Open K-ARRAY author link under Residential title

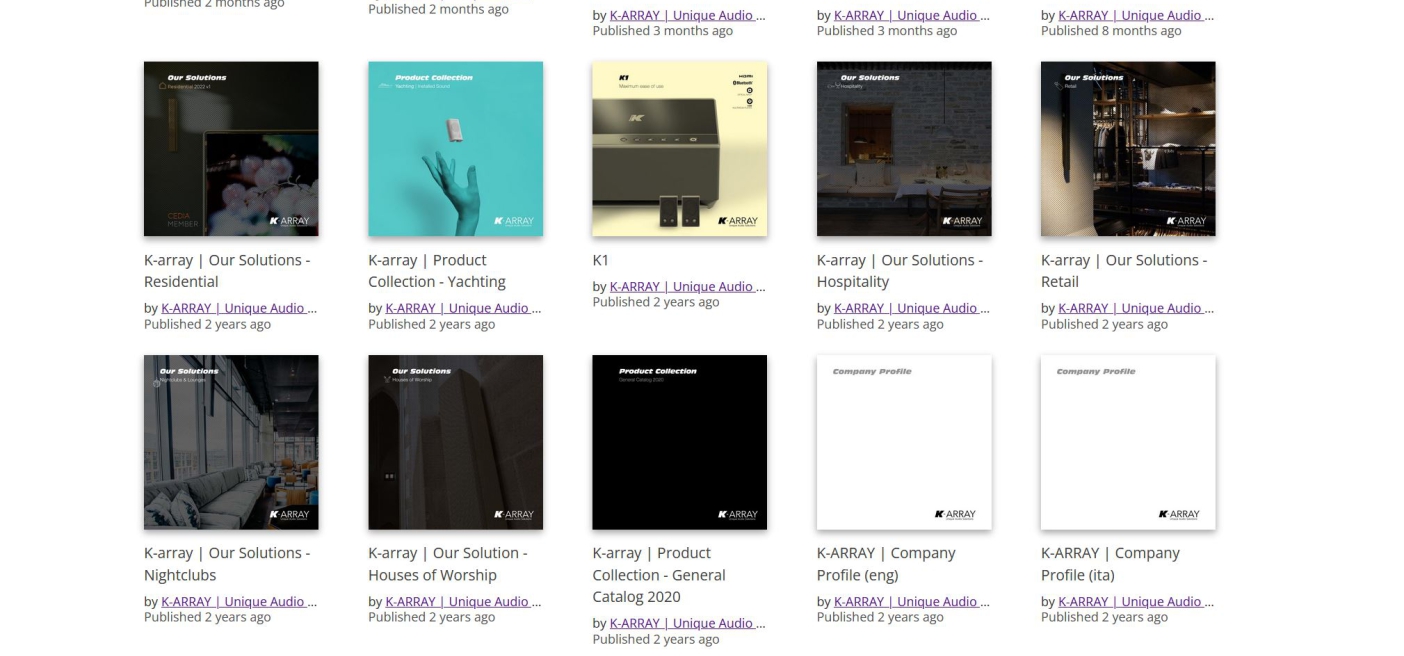click(239, 308)
